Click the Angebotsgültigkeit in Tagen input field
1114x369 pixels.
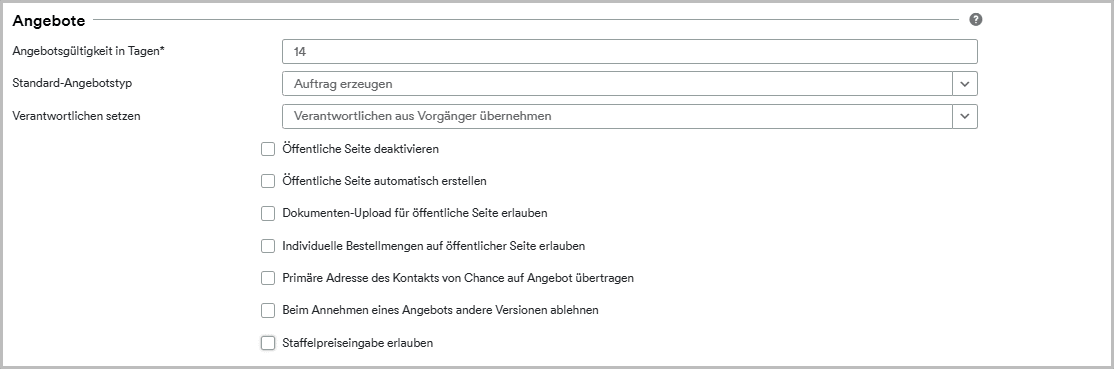pyautogui.click(x=629, y=51)
